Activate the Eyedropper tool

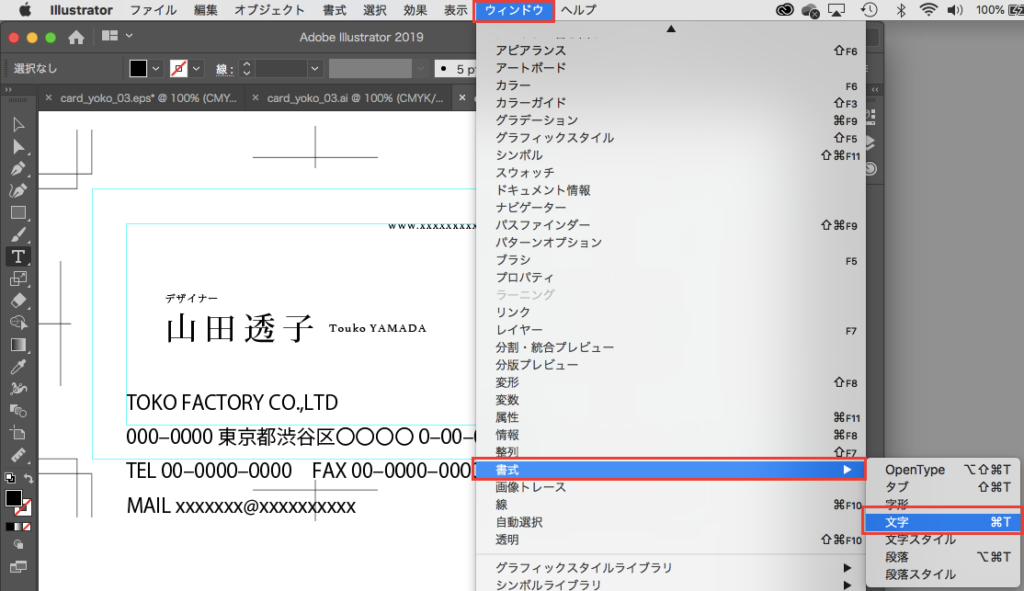18,366
